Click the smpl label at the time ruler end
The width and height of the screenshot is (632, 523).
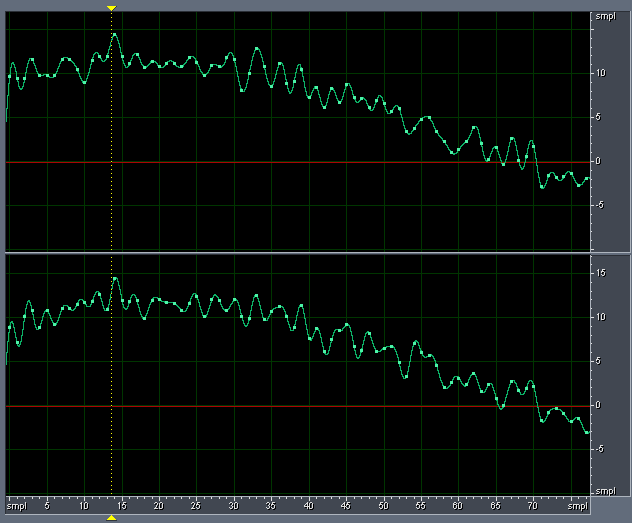578,506
